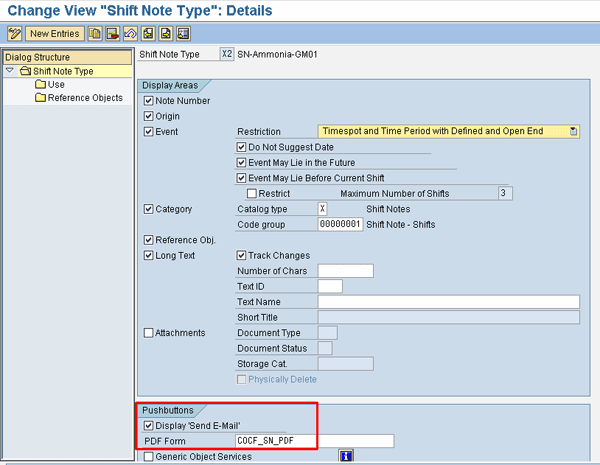Open the Restriction dropdown list

coord(573,131)
